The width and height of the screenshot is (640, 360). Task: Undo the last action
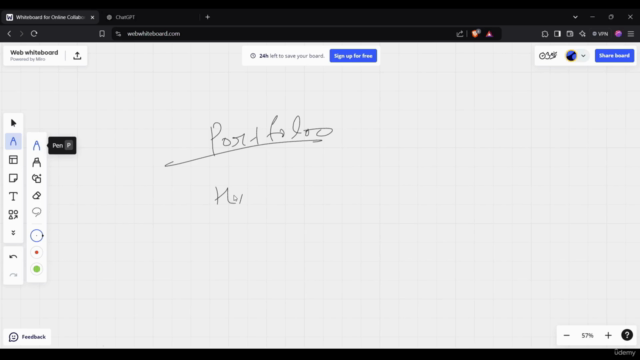pos(13,257)
